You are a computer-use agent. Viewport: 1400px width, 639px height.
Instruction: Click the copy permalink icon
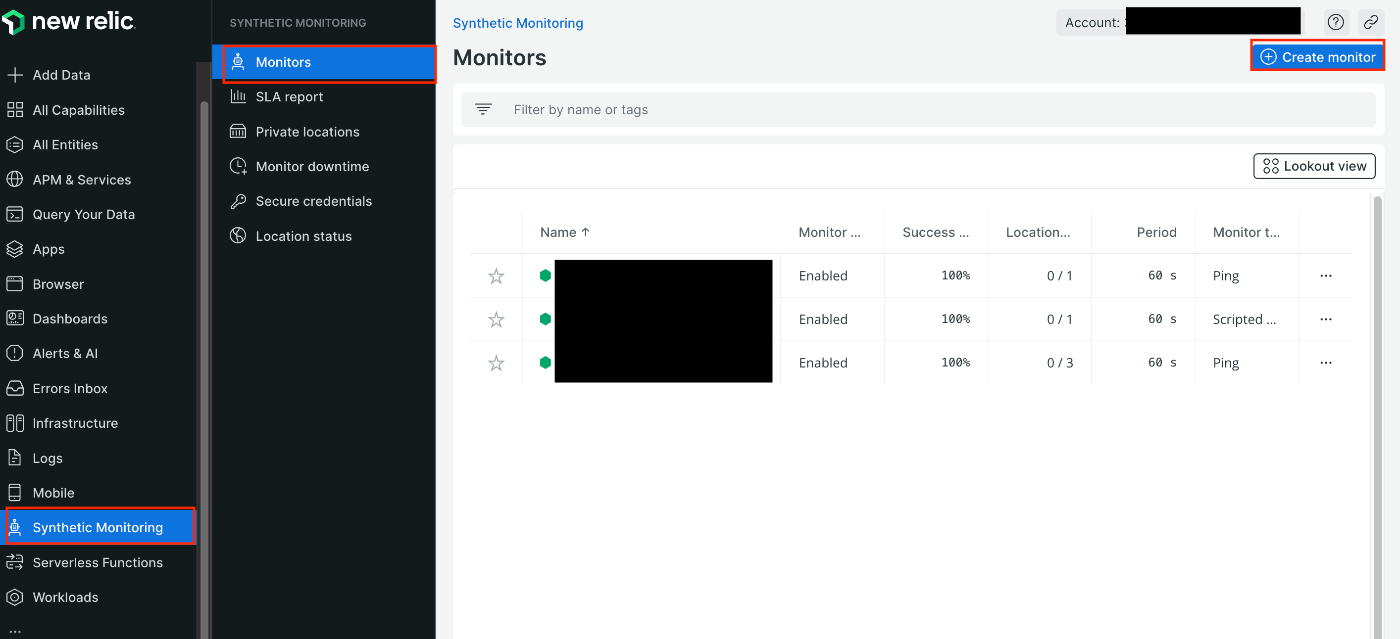(1370, 22)
